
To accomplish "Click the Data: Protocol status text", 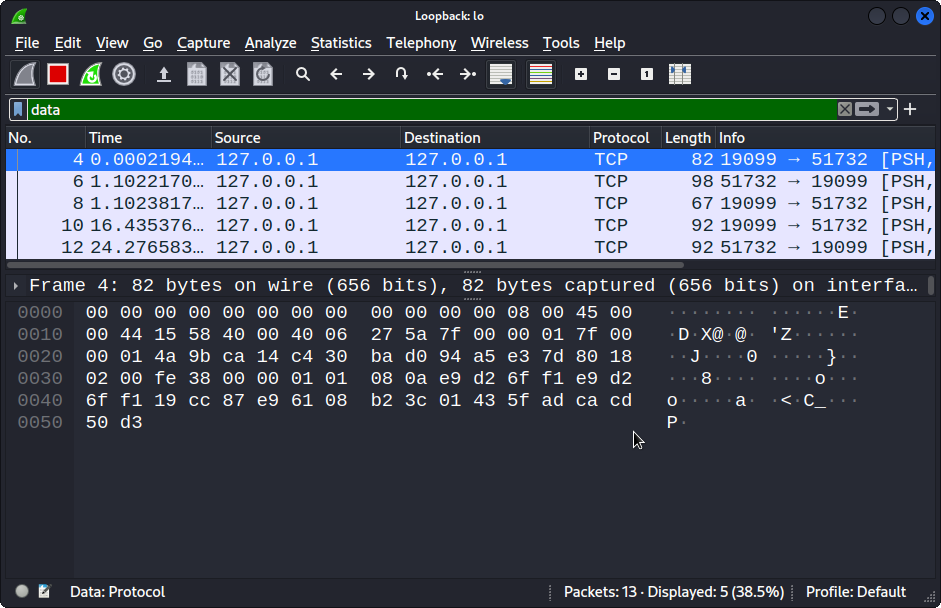I will pos(118,592).
